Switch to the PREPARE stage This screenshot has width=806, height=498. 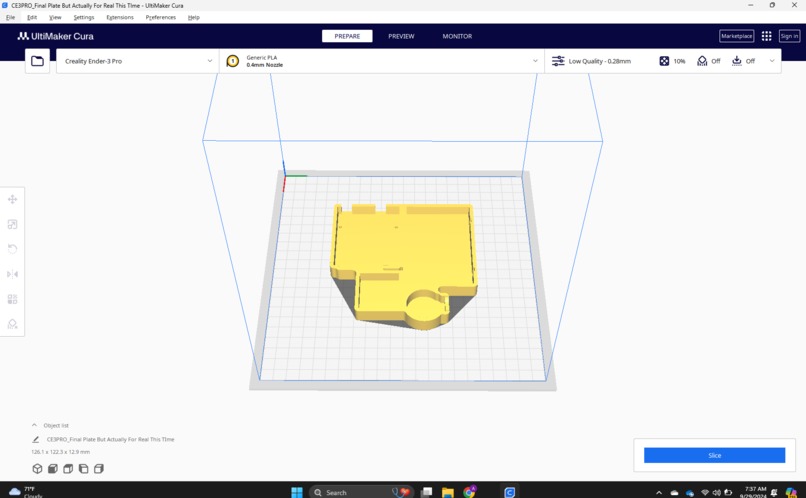(347, 36)
